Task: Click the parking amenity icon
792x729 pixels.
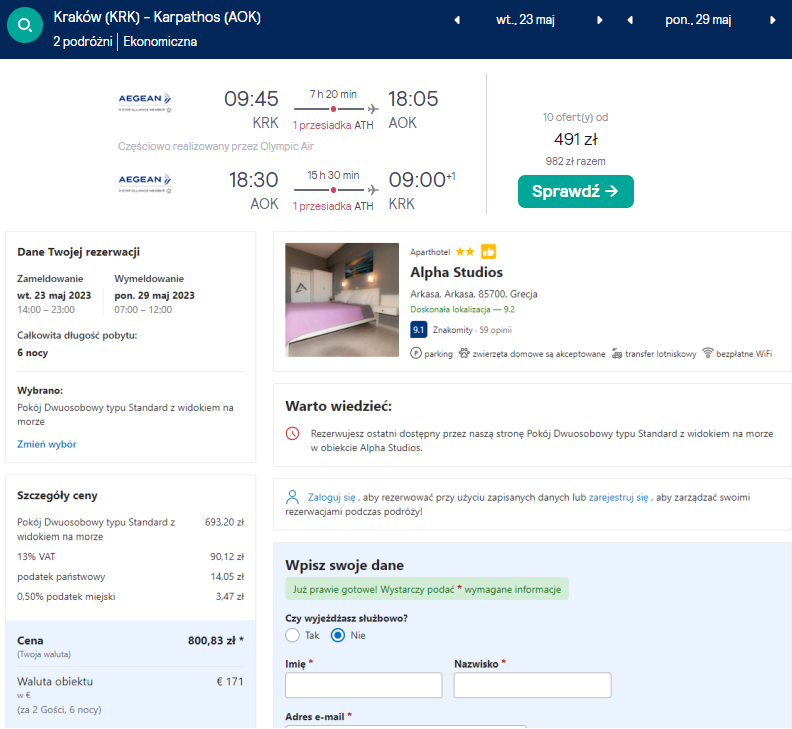Action: click(416, 354)
